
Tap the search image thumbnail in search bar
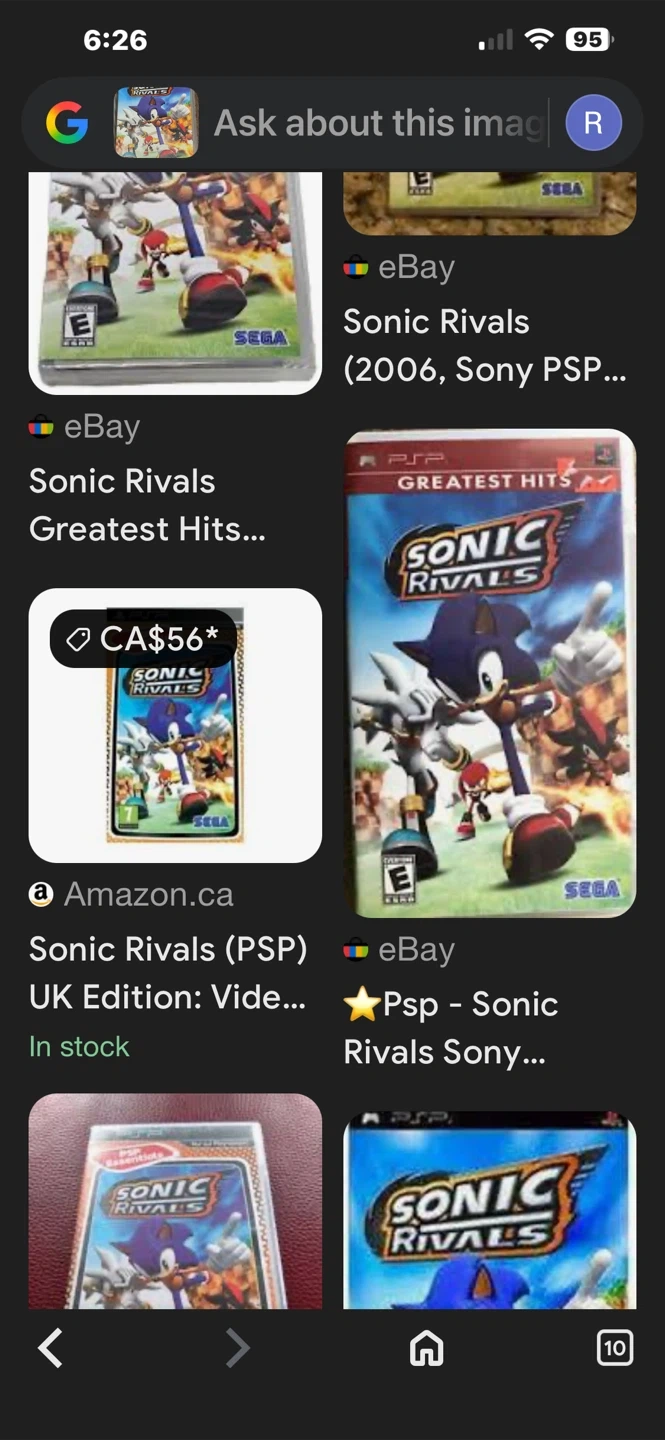pos(156,123)
